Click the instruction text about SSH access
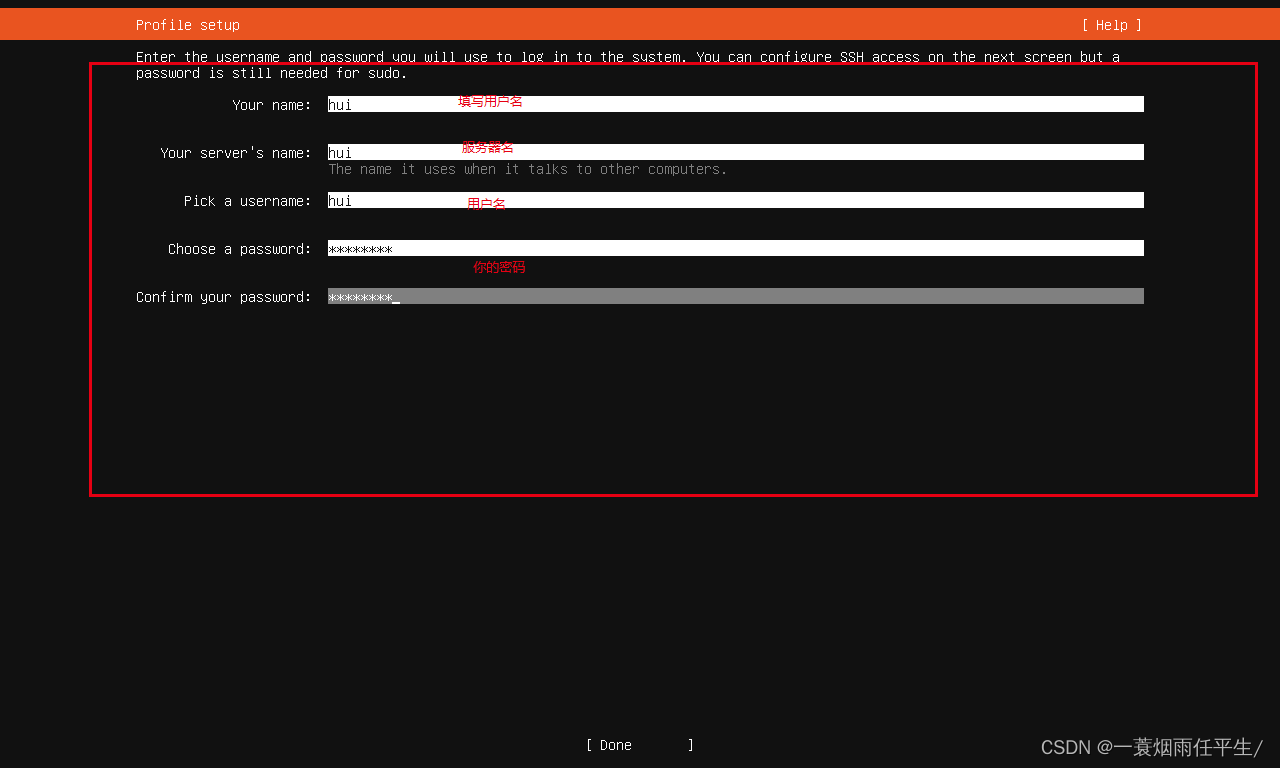The width and height of the screenshot is (1280, 768). [x=628, y=65]
